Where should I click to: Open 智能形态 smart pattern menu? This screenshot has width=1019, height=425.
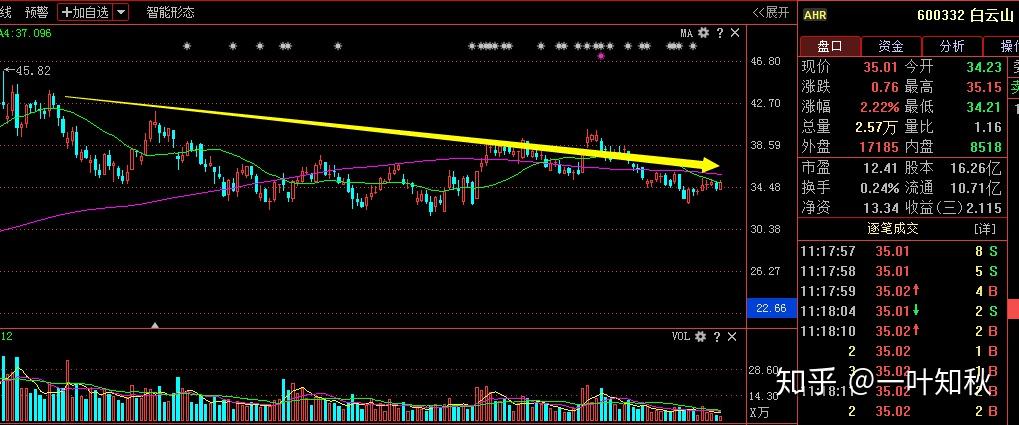click(x=170, y=12)
